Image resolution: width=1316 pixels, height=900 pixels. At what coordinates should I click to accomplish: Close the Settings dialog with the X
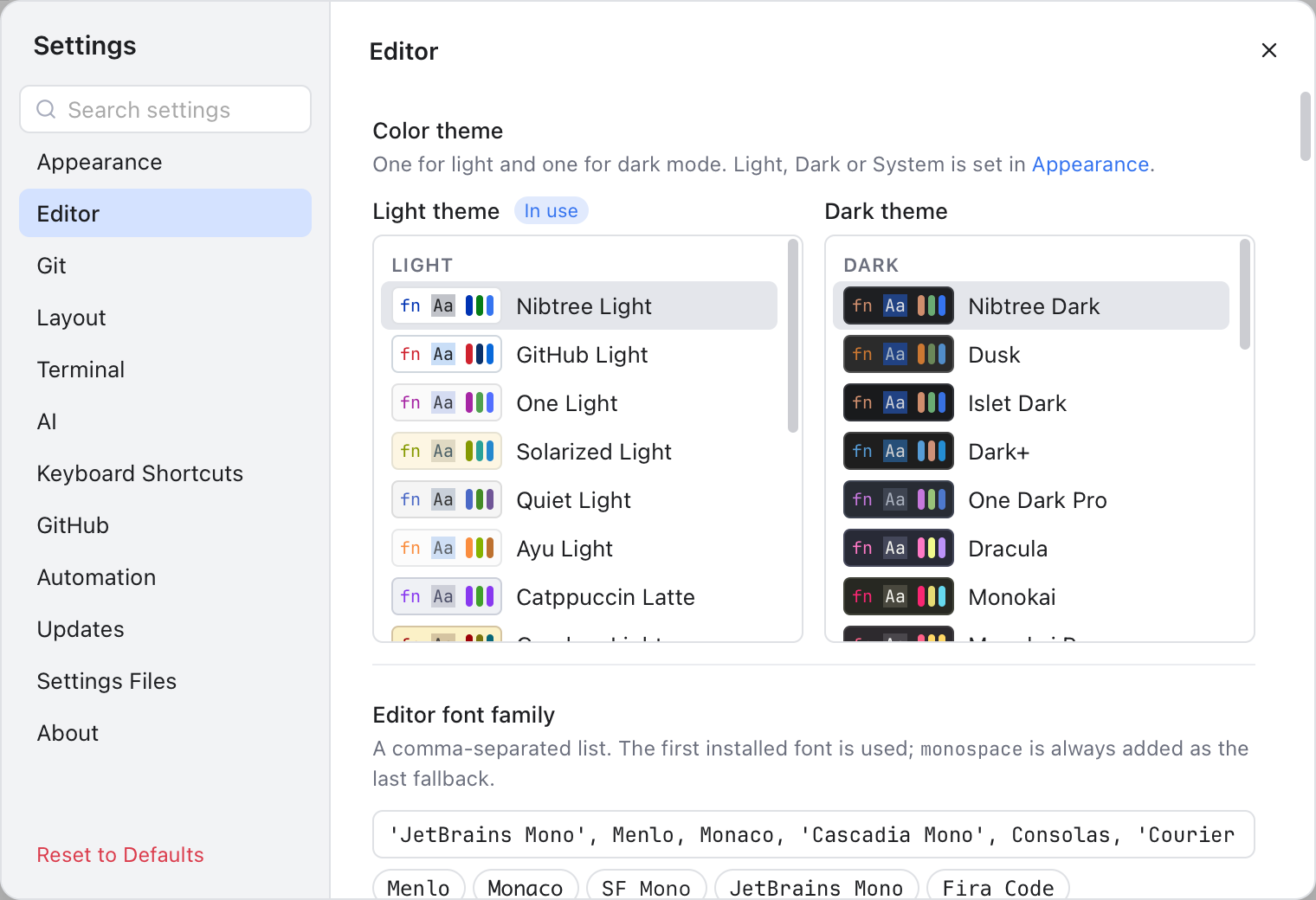tap(1269, 50)
